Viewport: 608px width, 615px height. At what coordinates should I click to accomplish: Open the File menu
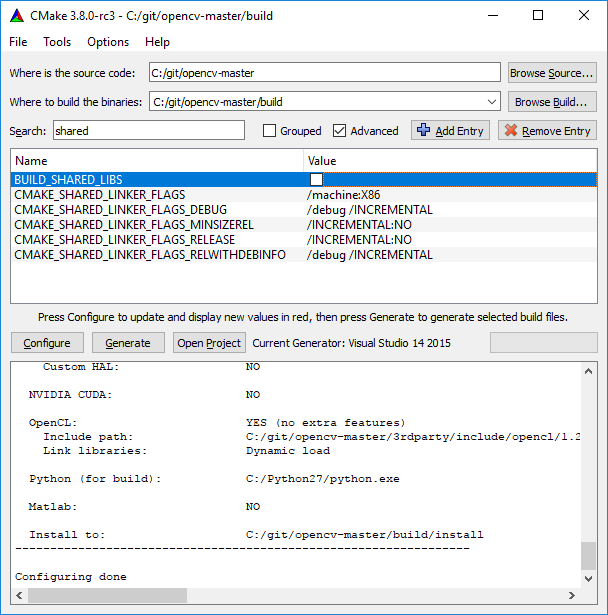click(19, 42)
